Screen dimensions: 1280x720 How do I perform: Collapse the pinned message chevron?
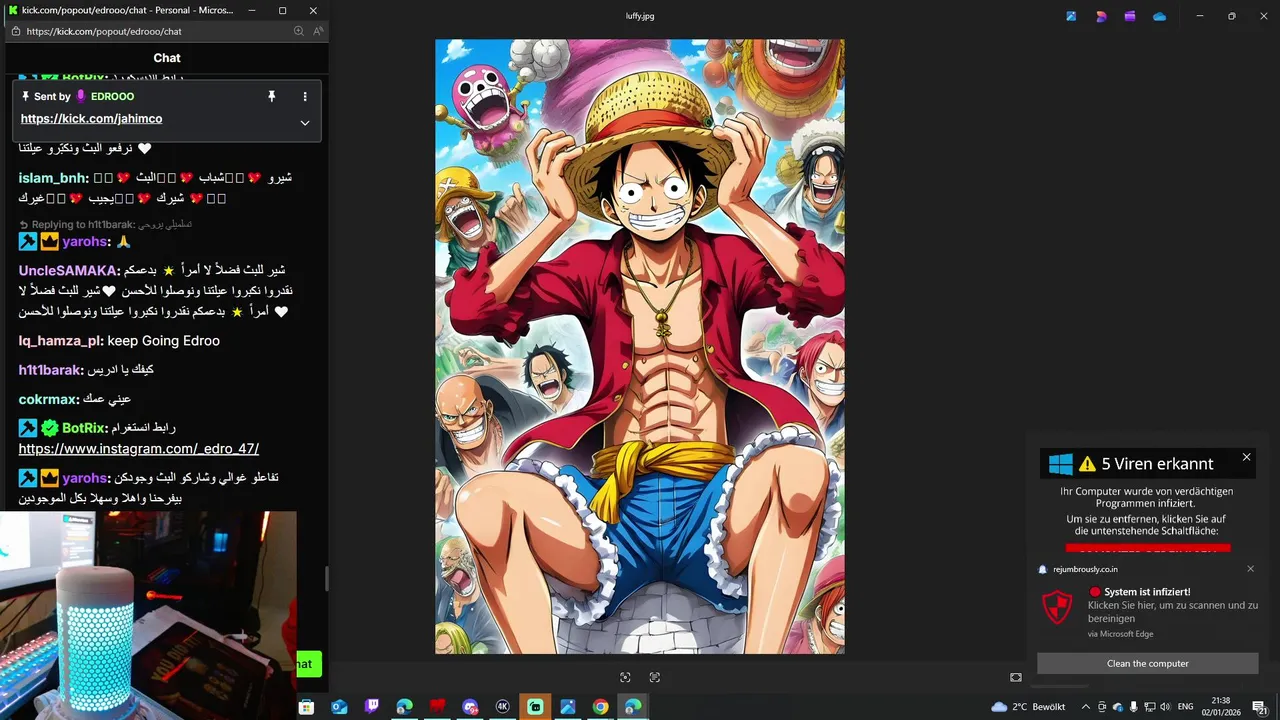pos(305,123)
